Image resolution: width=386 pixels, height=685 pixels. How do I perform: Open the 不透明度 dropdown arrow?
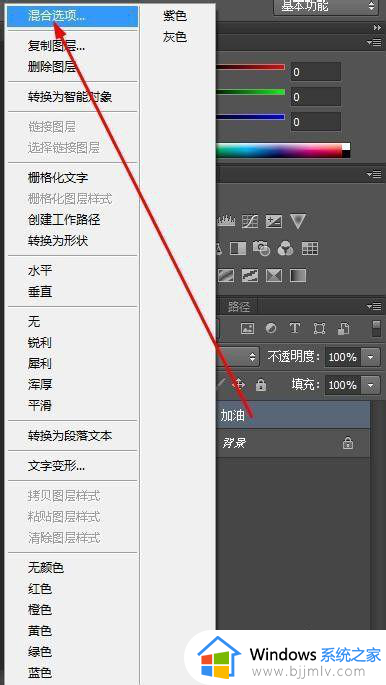pos(371,357)
